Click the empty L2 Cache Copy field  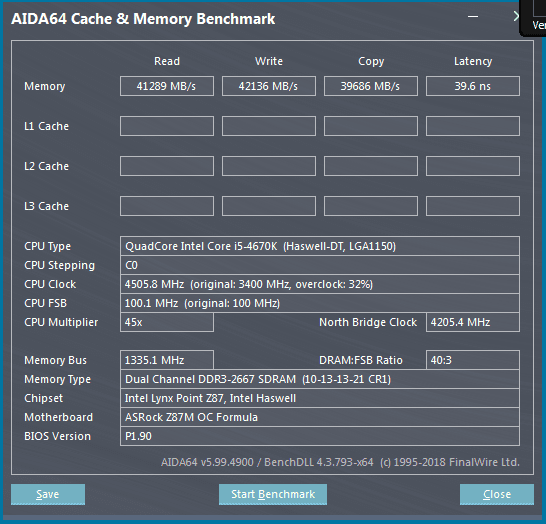[x=371, y=166]
